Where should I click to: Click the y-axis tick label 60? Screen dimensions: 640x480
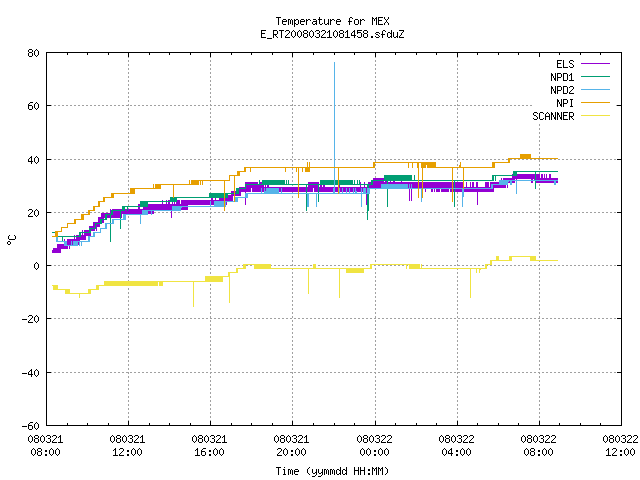click(33, 106)
